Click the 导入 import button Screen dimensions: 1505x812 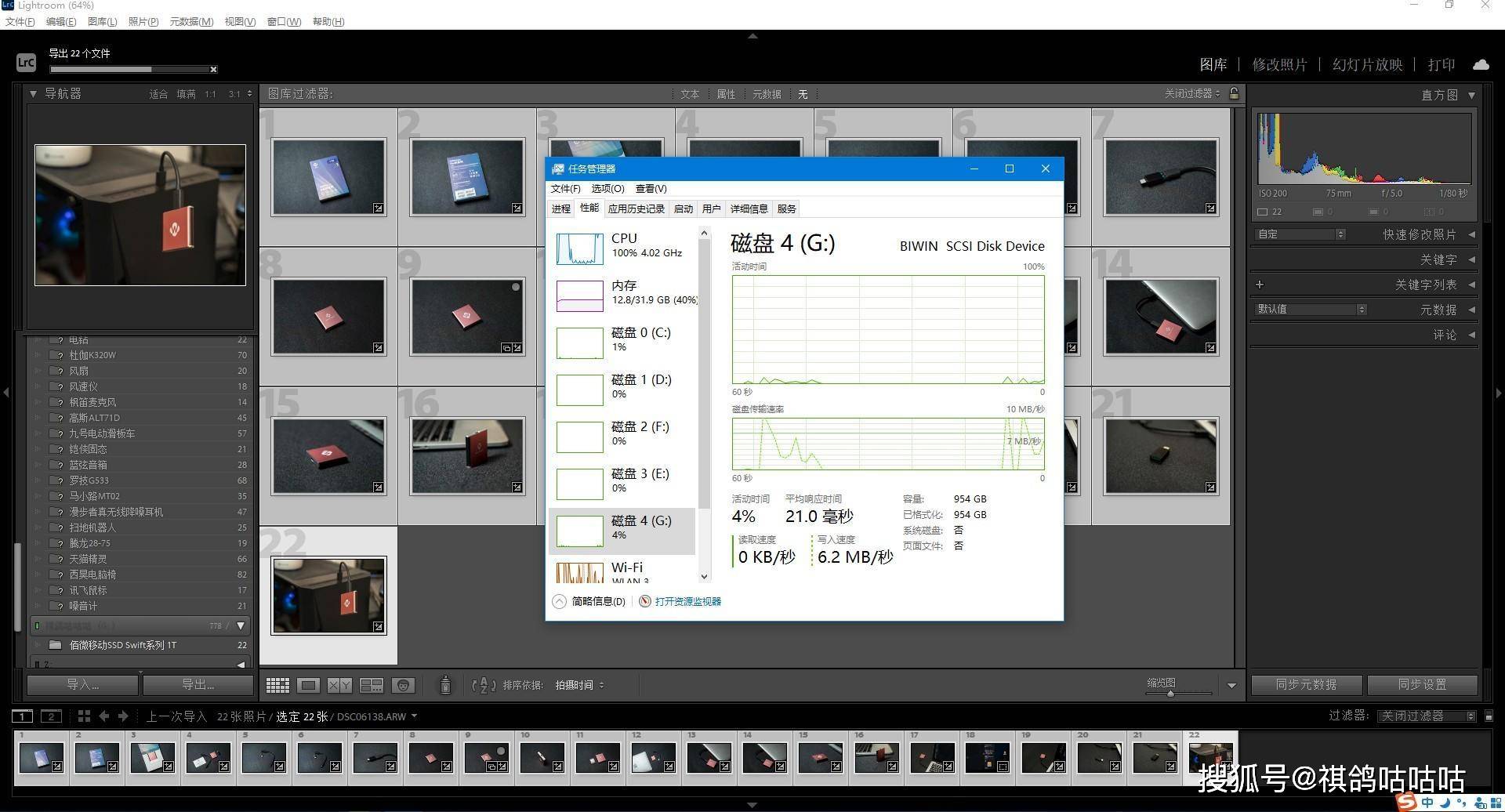click(83, 684)
